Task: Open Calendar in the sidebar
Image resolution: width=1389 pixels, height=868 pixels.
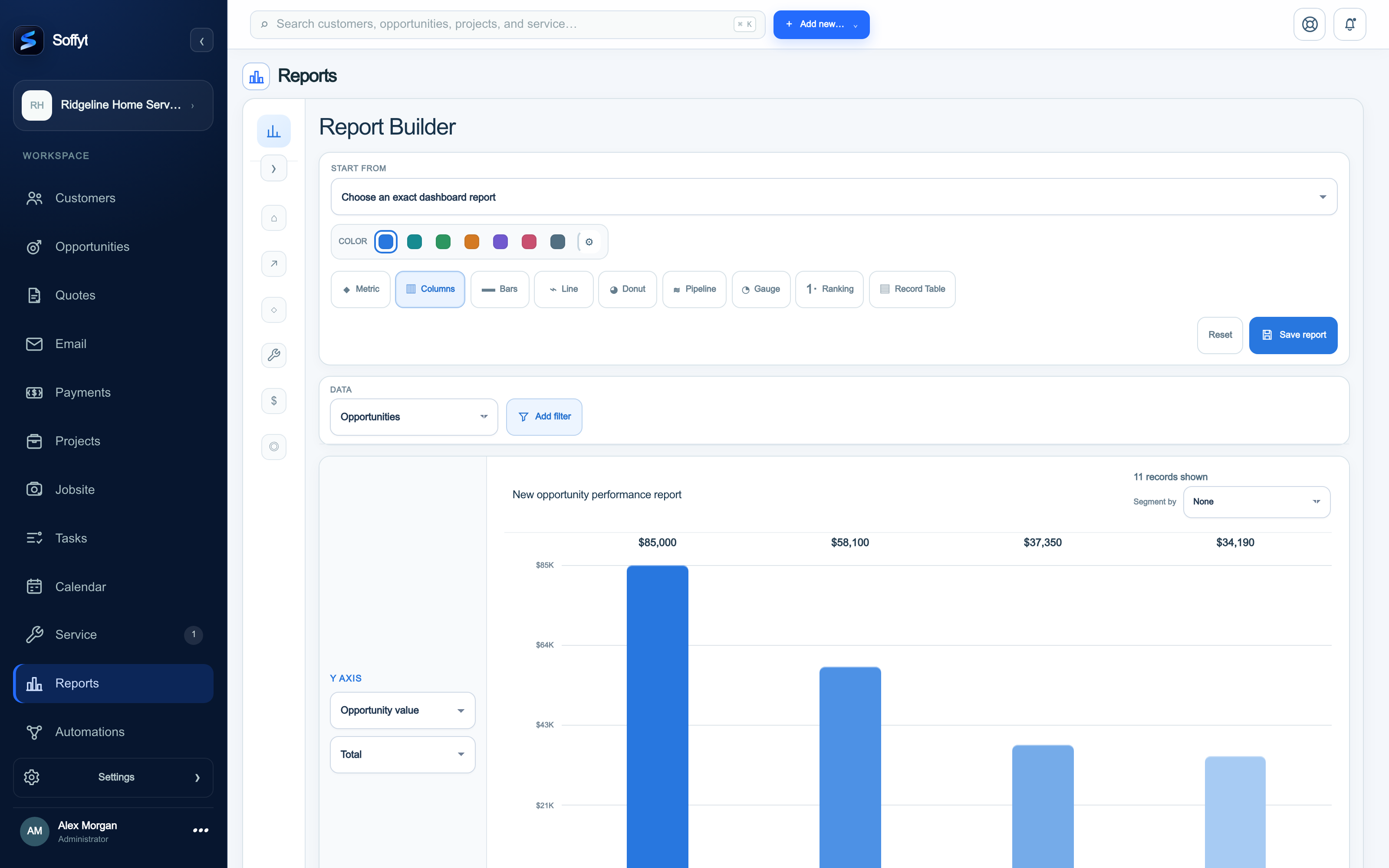Action: (x=113, y=587)
